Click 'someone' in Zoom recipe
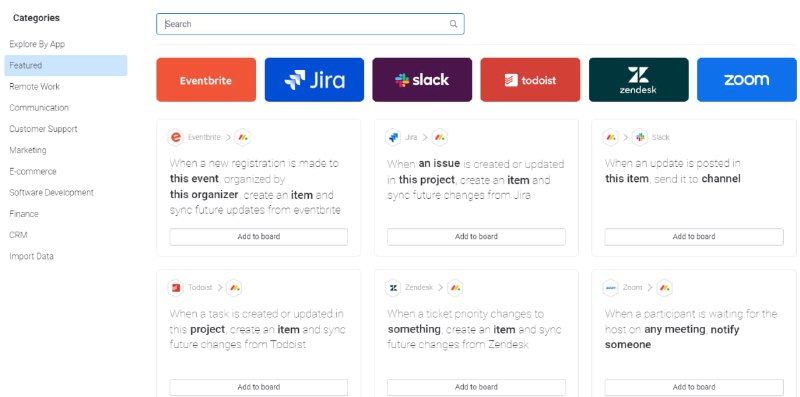Viewport: 800px width, 397px height. coord(628,344)
